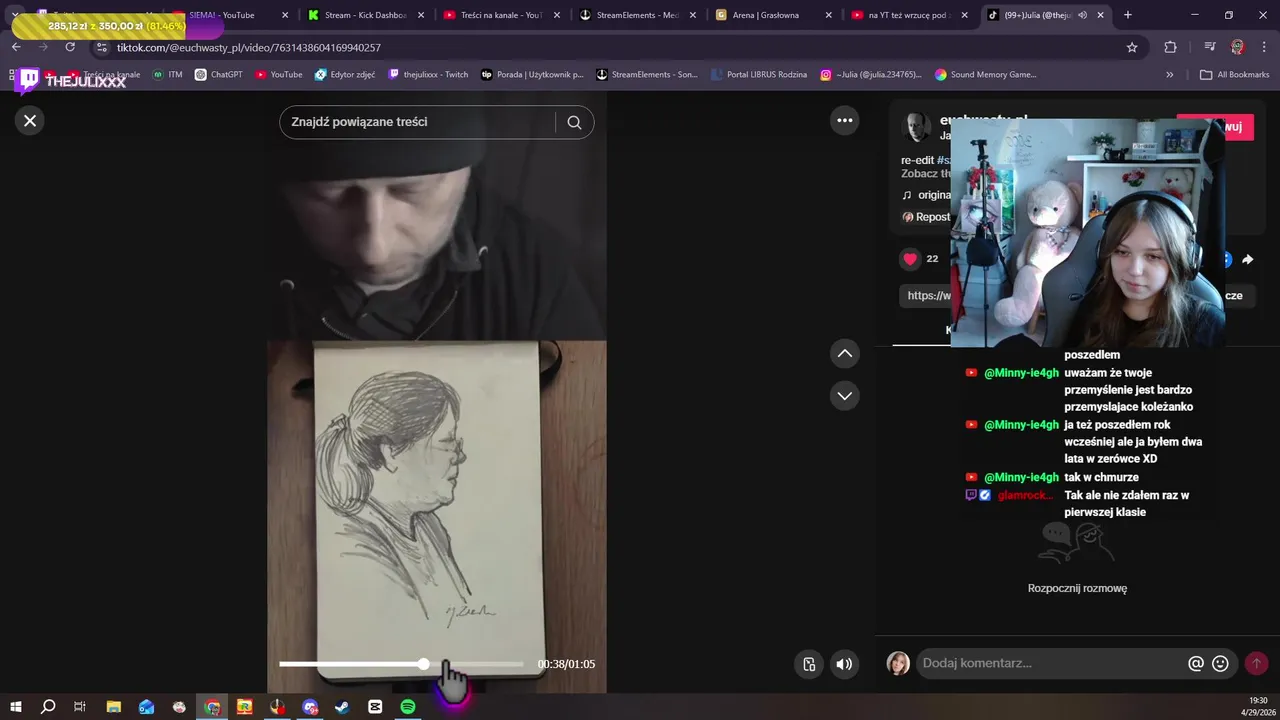Open 'Edytor zdjęć' bookmark
Viewport: 1280px width, 720px height.
click(345, 74)
